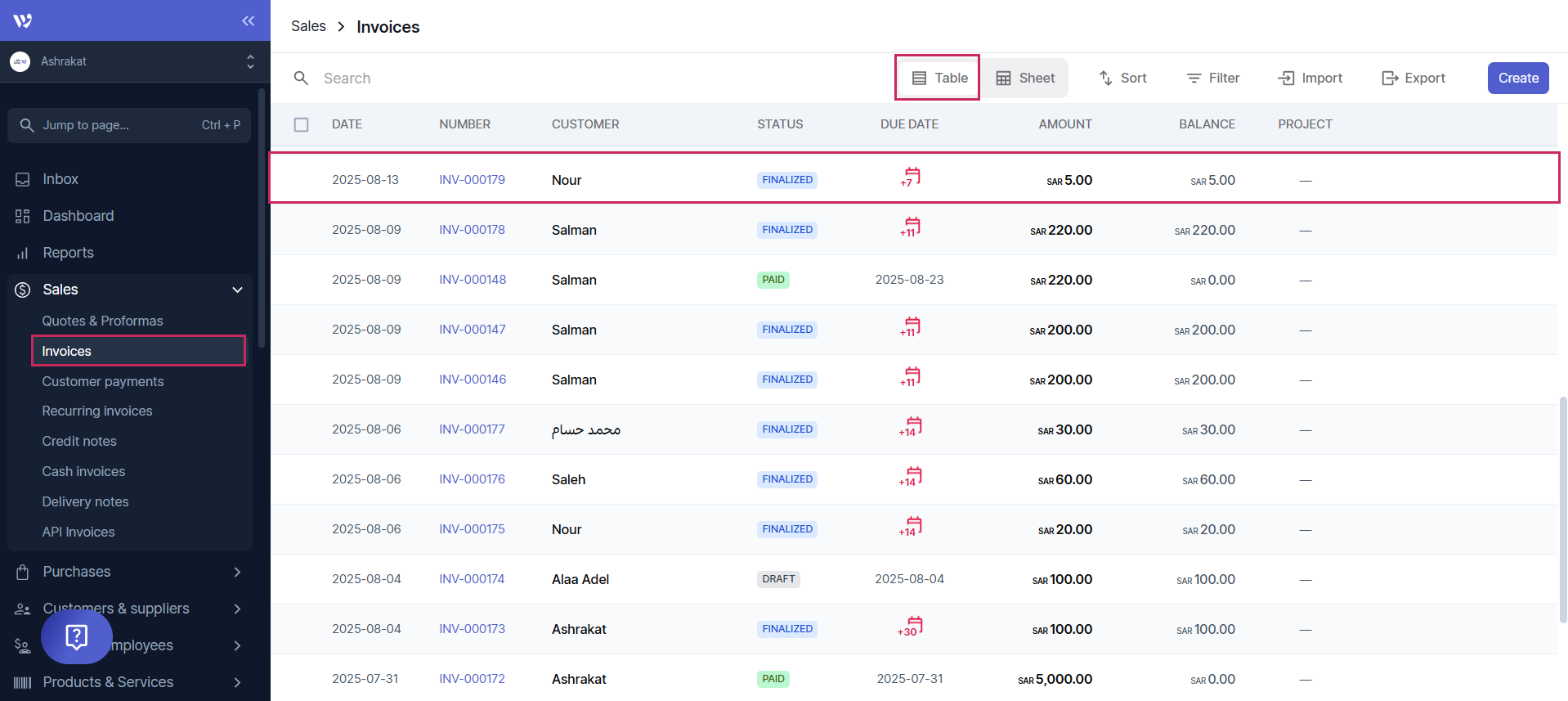1568x701 pixels.
Task: Expand the Purchases menu section
Action: click(237, 572)
